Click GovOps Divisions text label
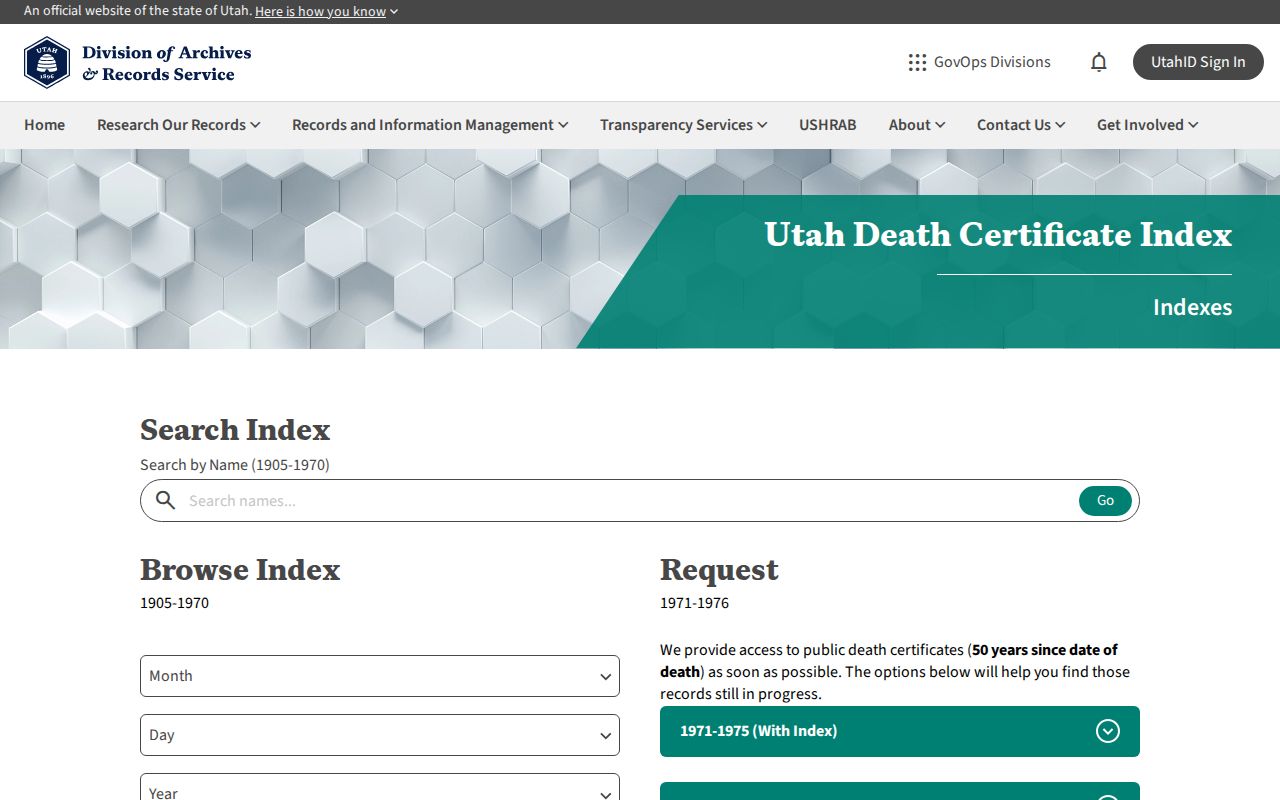Image resolution: width=1280 pixels, height=800 pixels. [992, 62]
